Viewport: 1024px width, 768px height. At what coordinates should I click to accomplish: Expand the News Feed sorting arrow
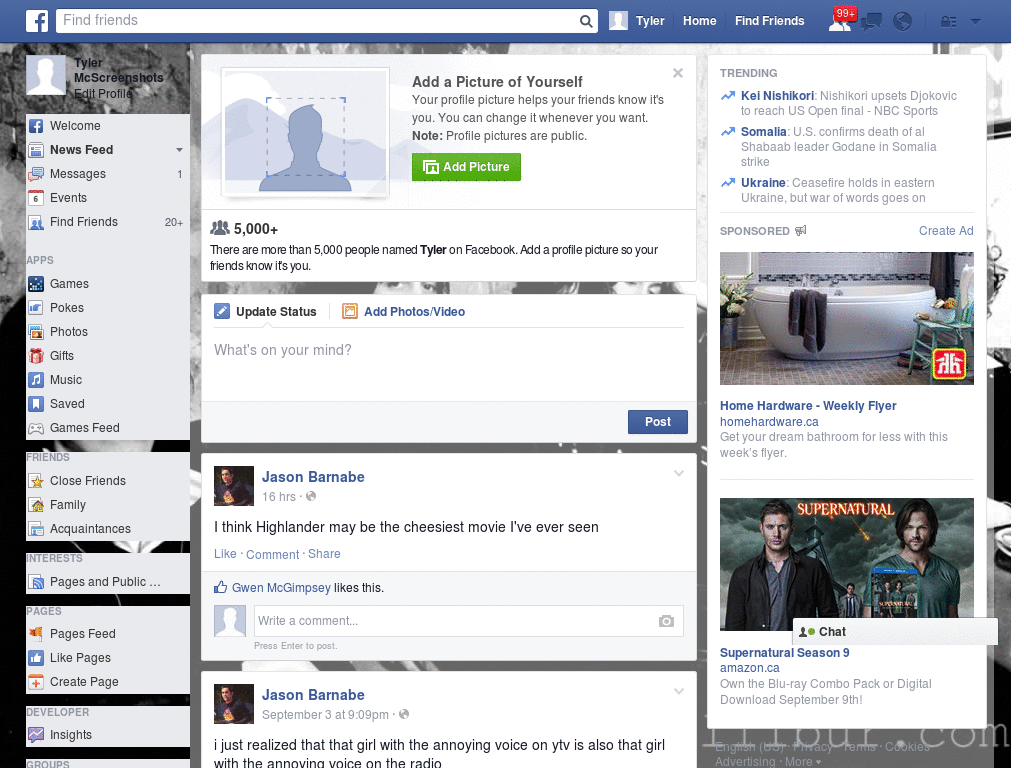pos(179,150)
